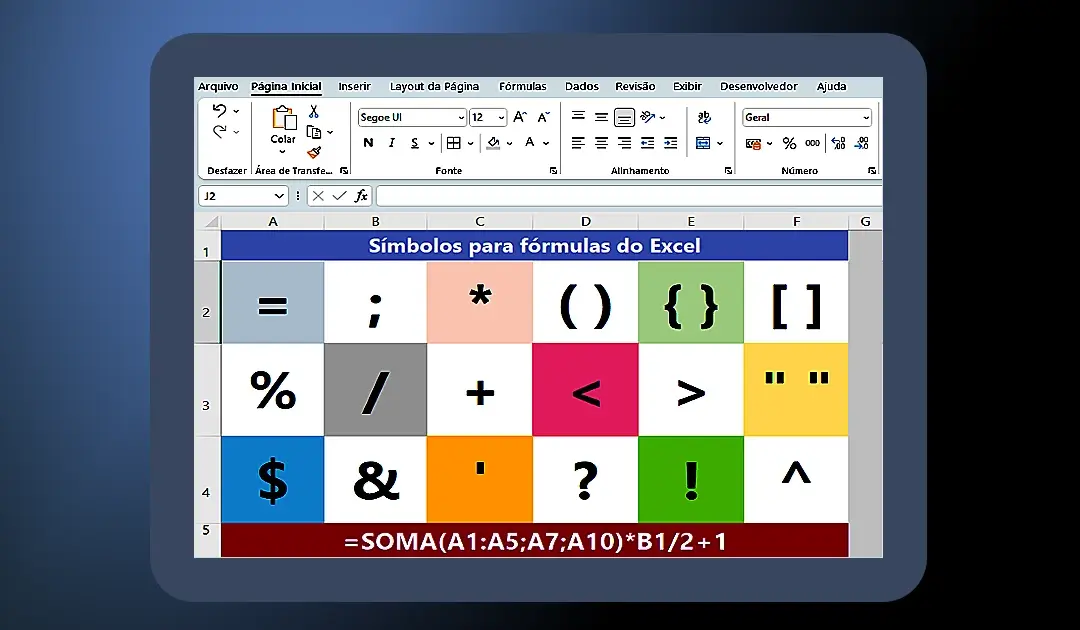Select the pink cell with < symbol
1080x630 pixels.
click(x=585, y=390)
